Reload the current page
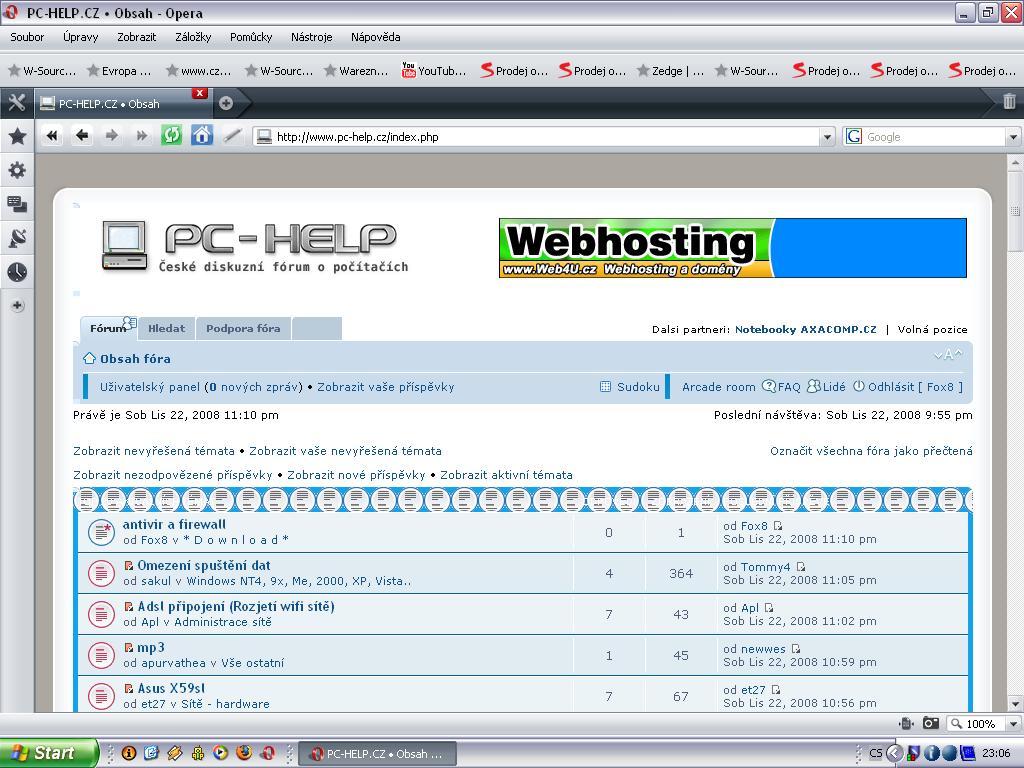This screenshot has height=768, width=1024. (172, 136)
